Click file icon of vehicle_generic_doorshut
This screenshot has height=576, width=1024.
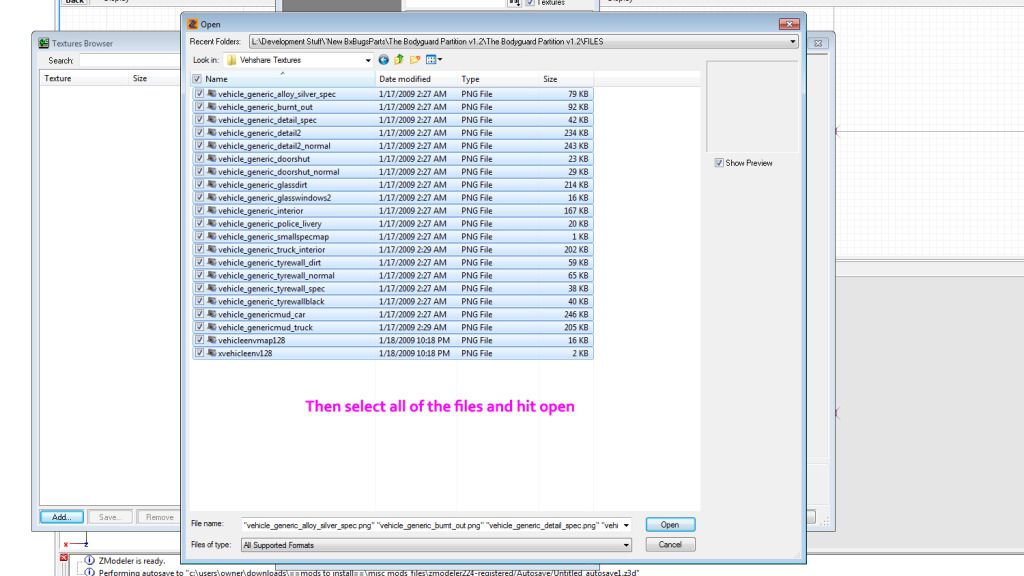pos(212,159)
